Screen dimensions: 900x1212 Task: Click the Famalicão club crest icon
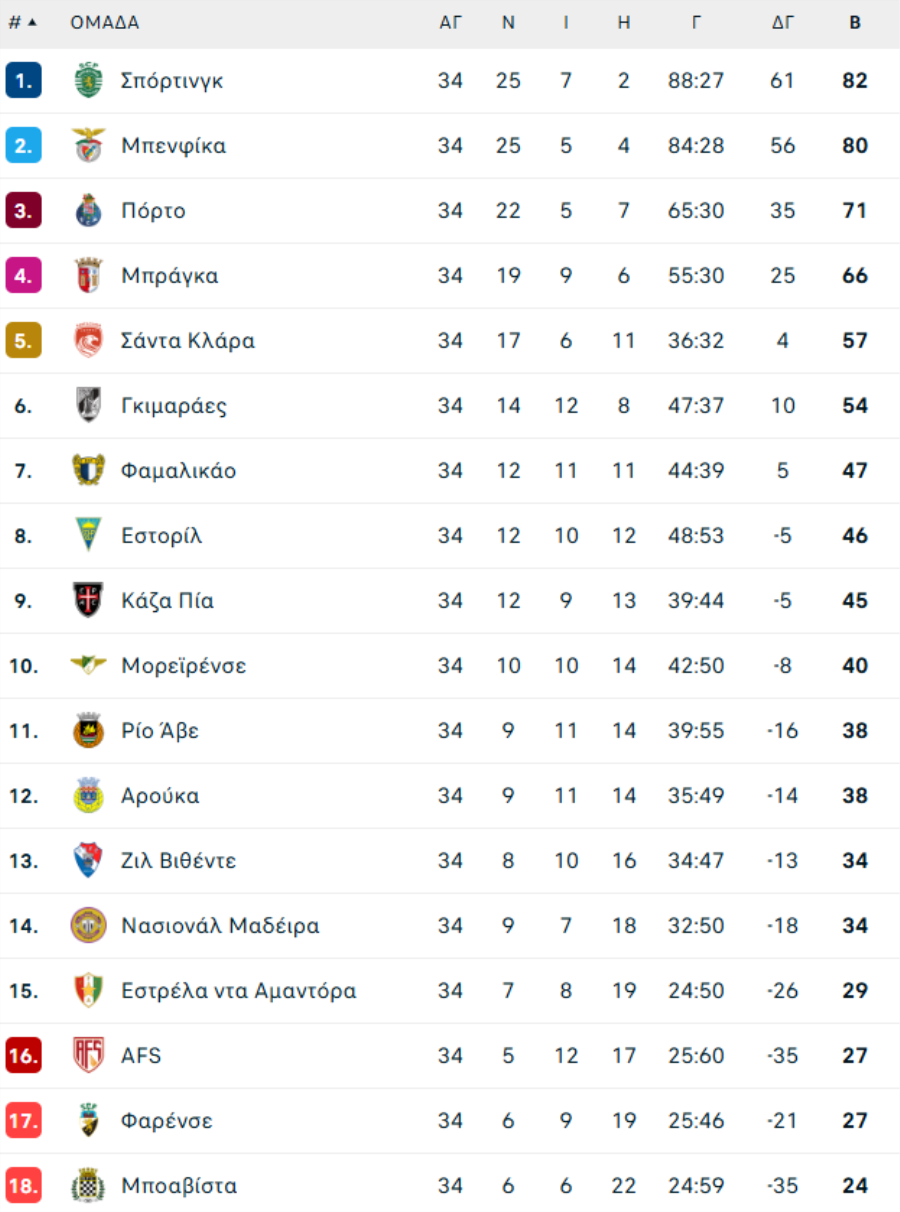pyautogui.click(x=89, y=470)
